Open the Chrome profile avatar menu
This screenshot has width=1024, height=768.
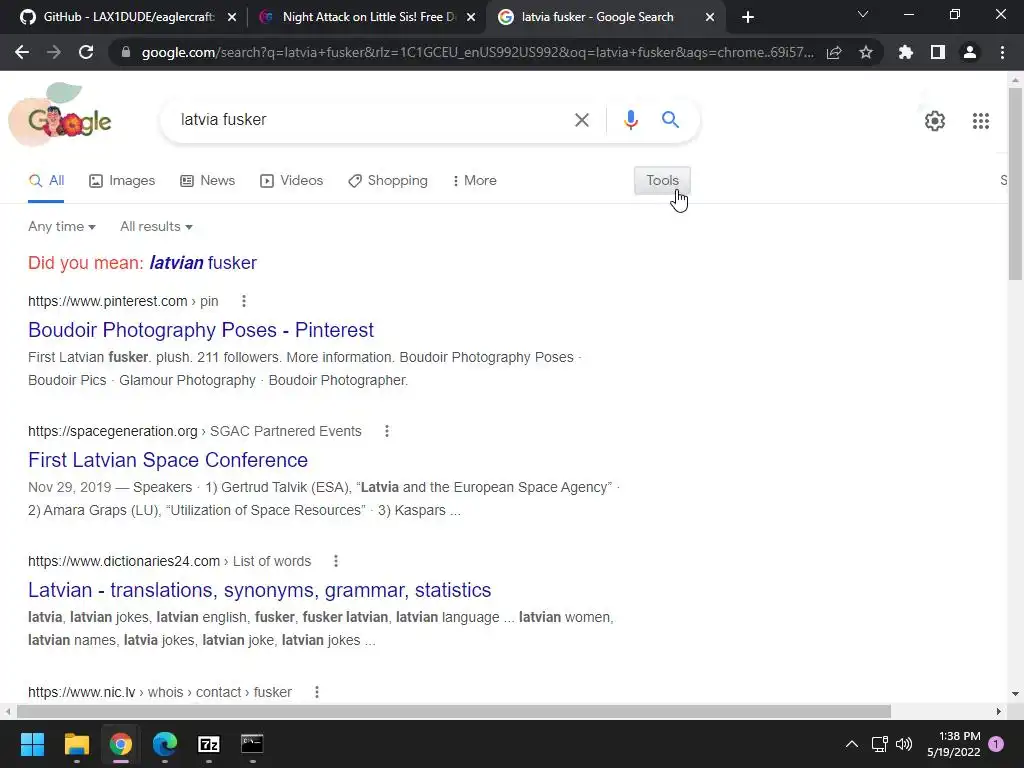click(x=970, y=52)
